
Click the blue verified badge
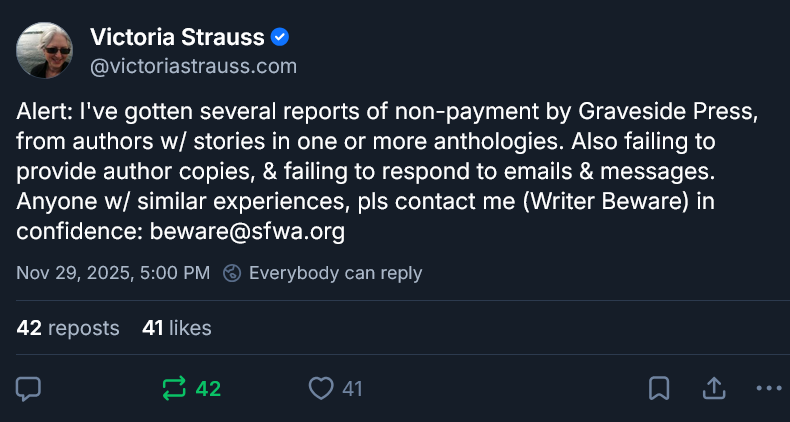coord(282,38)
